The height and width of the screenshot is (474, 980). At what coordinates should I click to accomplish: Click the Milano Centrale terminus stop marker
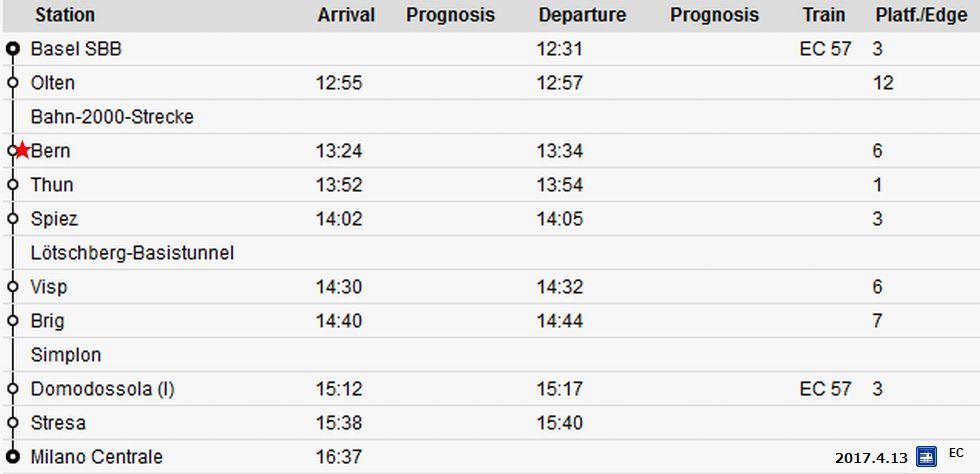[x=12, y=456]
